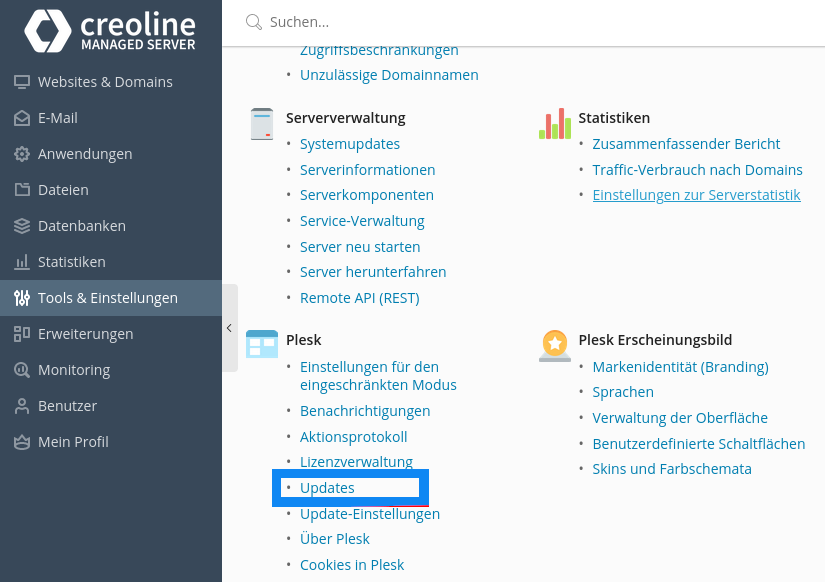Open Service-Verwaltung link
825x582 pixels.
[x=362, y=221]
